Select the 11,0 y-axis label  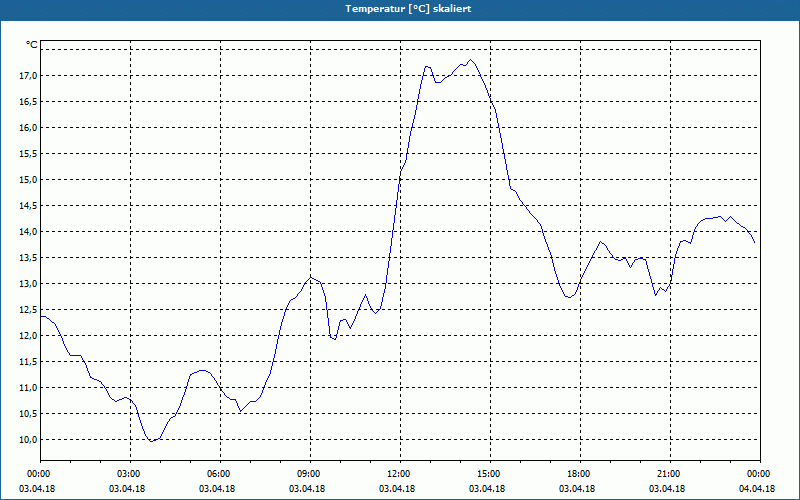coord(28,388)
